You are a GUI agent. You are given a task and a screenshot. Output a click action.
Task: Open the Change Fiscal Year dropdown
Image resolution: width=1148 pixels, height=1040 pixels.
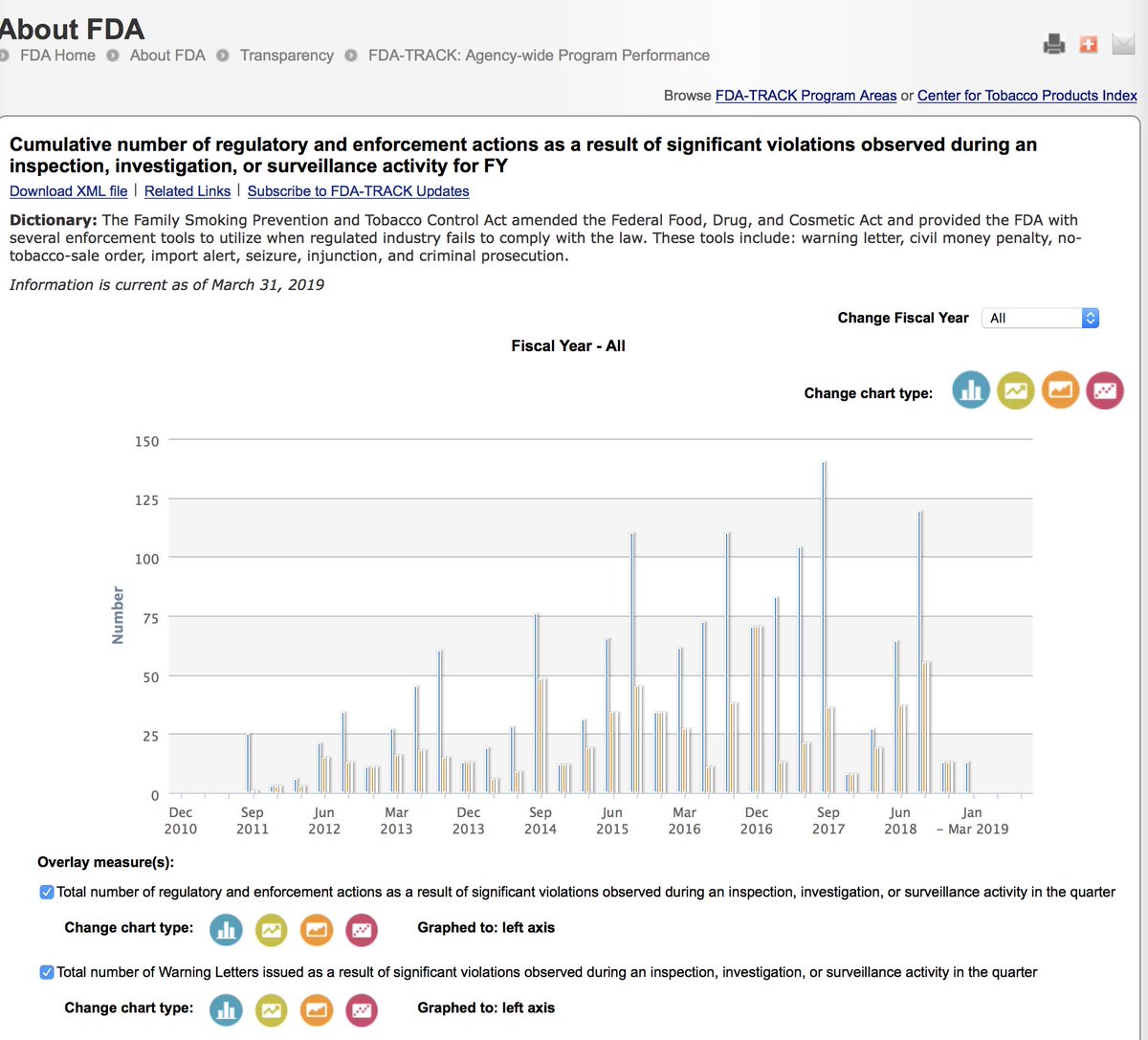(1040, 318)
